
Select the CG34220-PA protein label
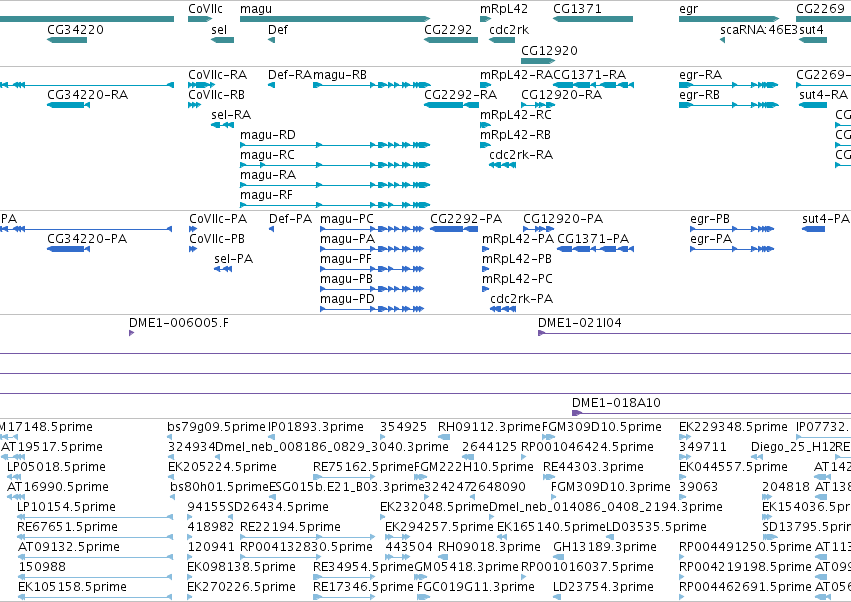click(x=87, y=239)
